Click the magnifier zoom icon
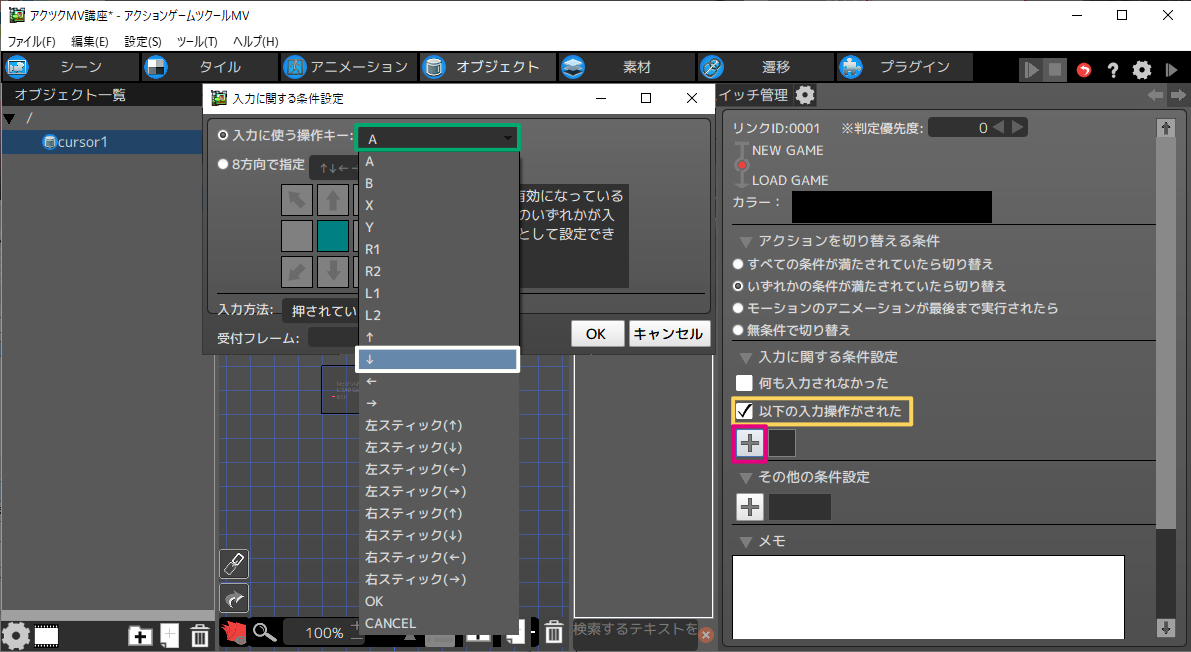The width and height of the screenshot is (1191, 652). 264,631
